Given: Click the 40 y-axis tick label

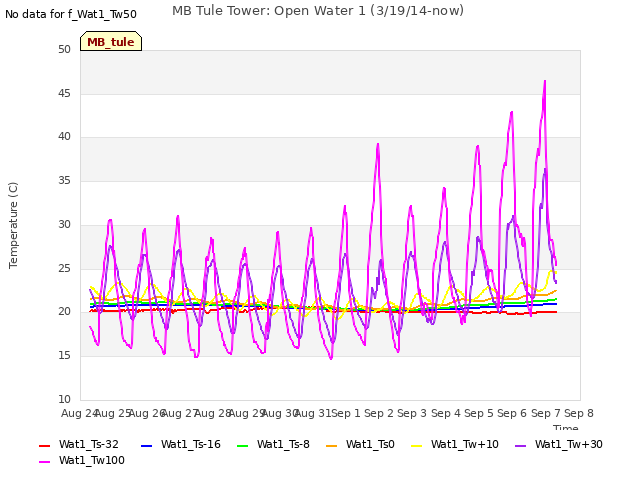Looking at the screenshot, I should click(64, 137).
